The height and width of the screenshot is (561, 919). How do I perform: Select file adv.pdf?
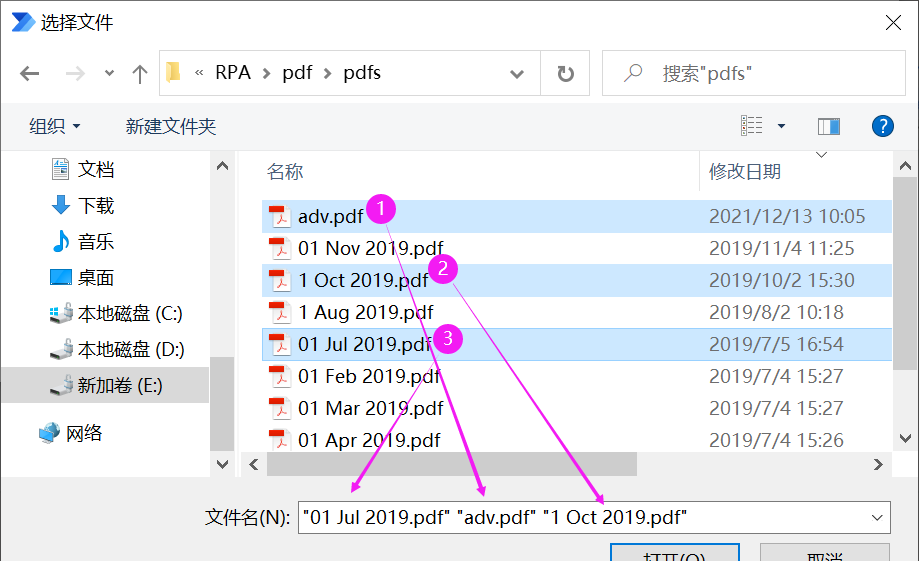click(577, 216)
